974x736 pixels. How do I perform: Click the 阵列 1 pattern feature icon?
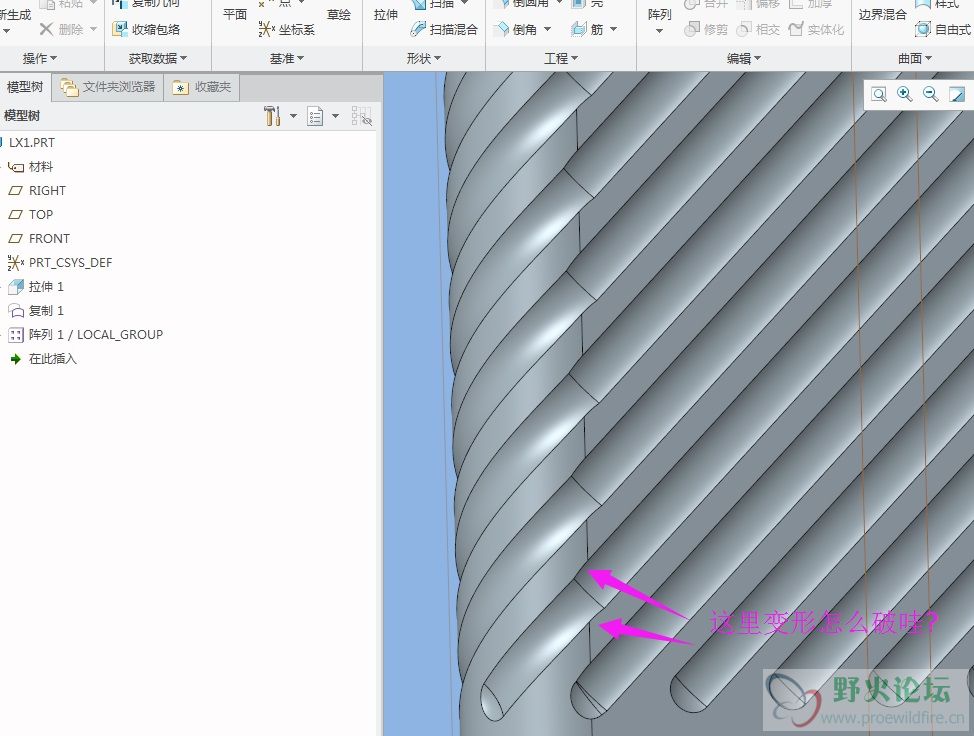click(16, 335)
